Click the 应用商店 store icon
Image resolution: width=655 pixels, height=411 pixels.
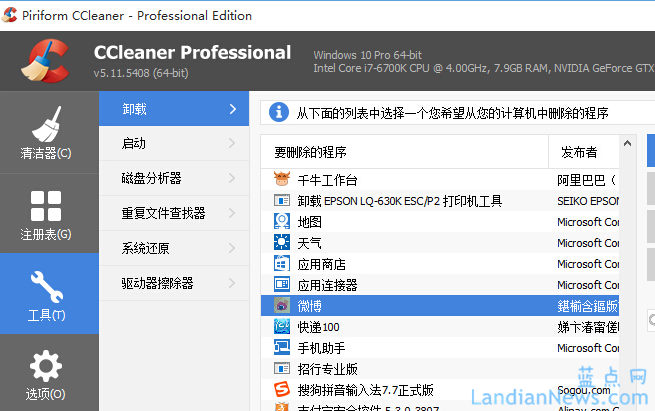click(x=282, y=264)
